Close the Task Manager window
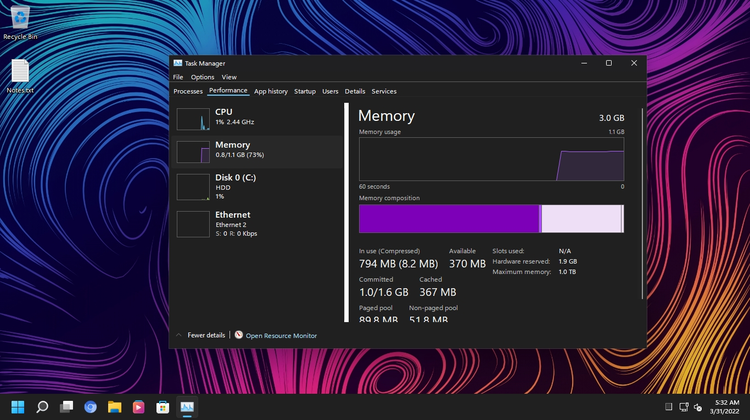Screen dimensions: 750x420 (x=634, y=63)
